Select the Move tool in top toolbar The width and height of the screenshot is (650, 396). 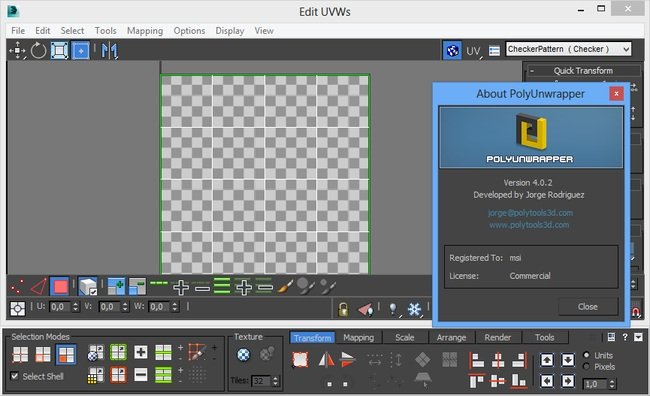point(17,51)
